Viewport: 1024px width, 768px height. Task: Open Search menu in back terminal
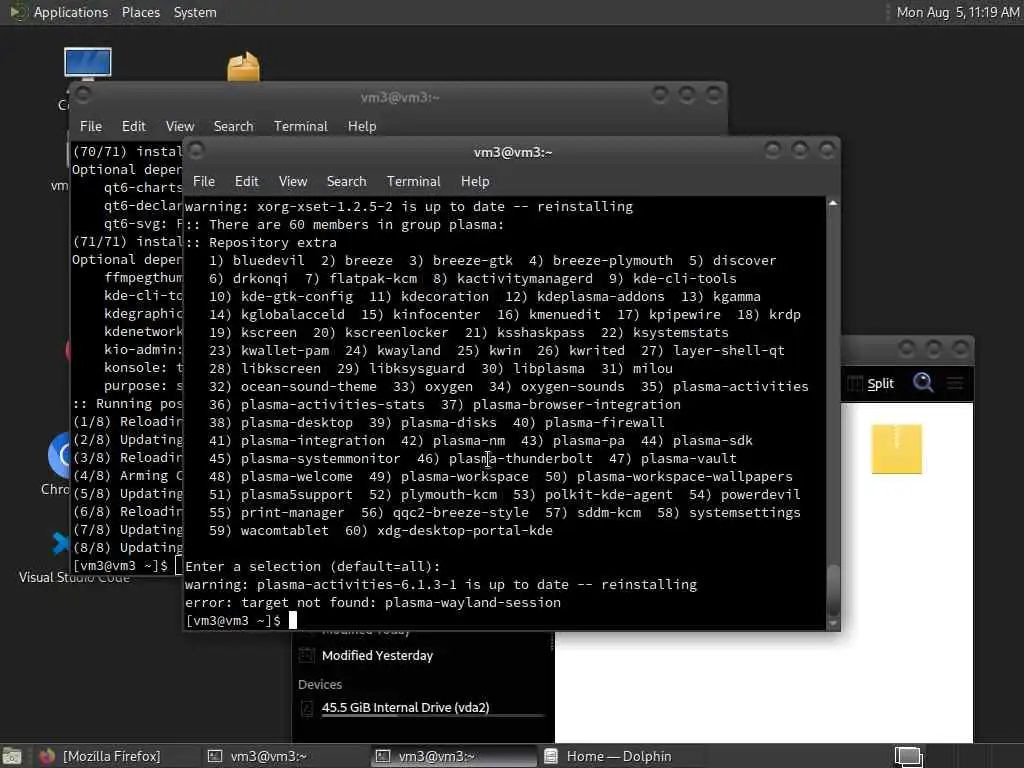tap(233, 126)
